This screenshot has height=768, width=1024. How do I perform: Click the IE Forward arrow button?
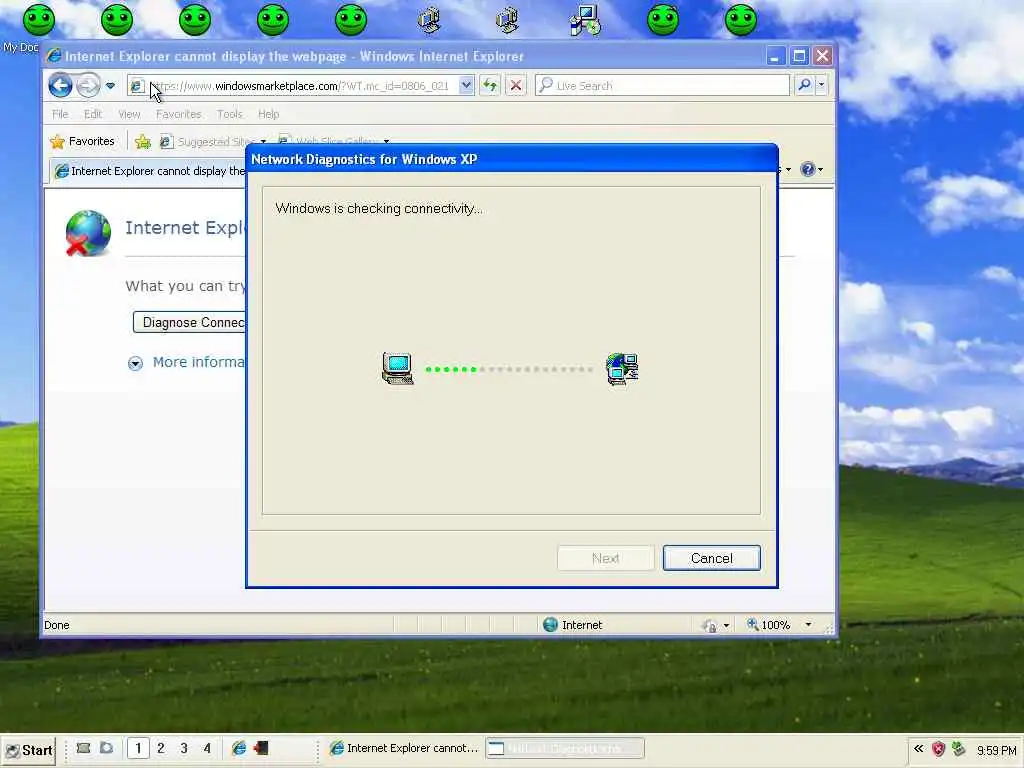coord(88,85)
